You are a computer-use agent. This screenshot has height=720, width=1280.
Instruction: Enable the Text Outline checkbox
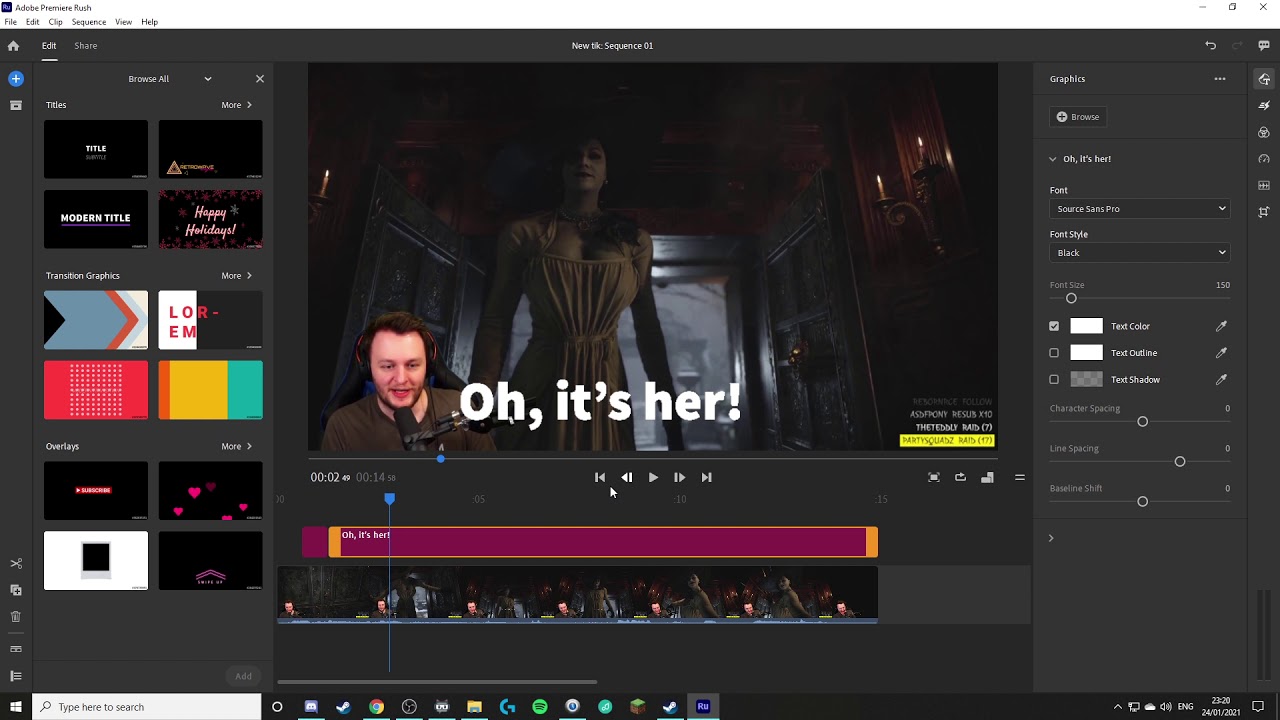point(1054,353)
